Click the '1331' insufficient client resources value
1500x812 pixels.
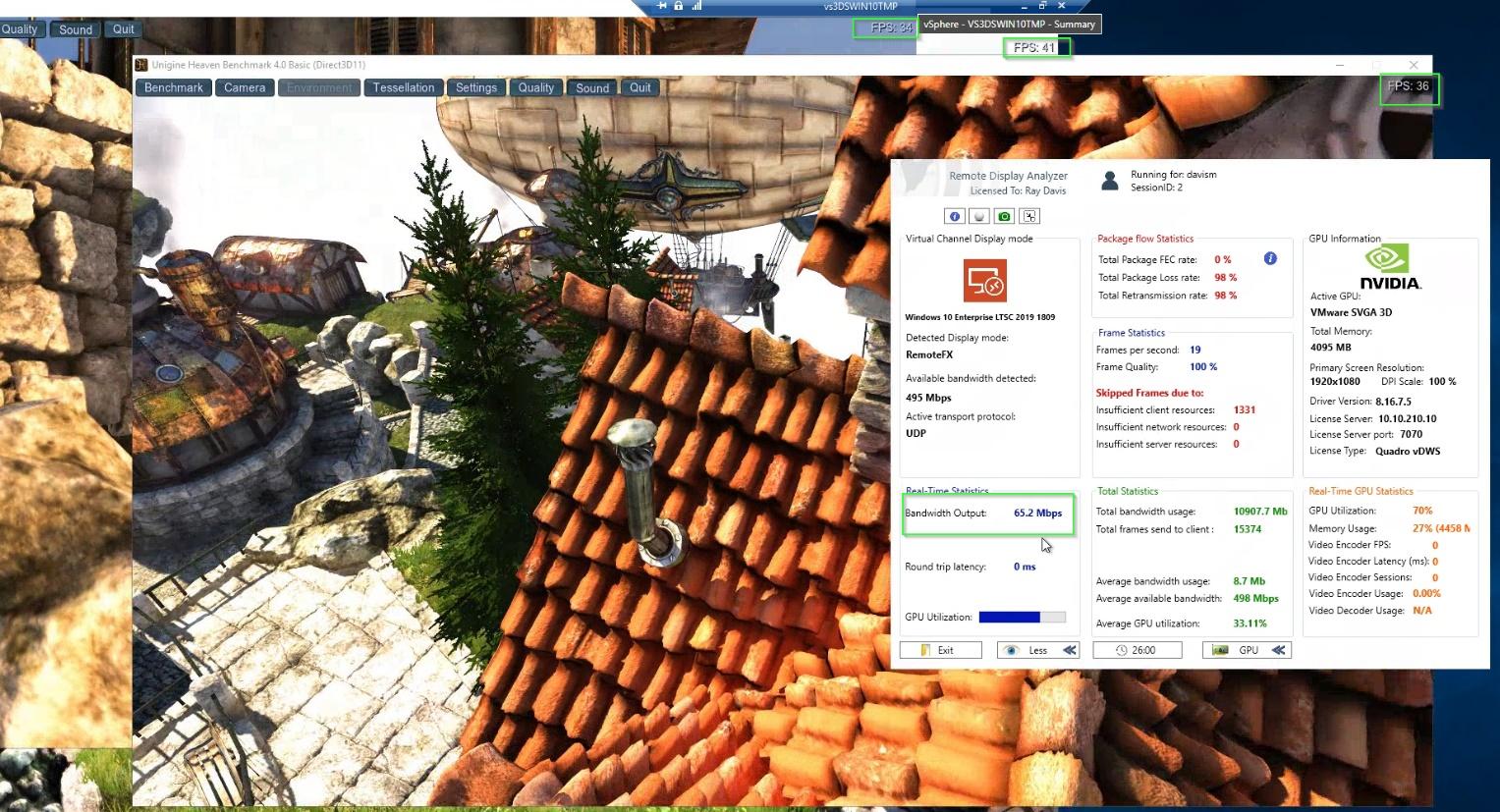click(1245, 409)
